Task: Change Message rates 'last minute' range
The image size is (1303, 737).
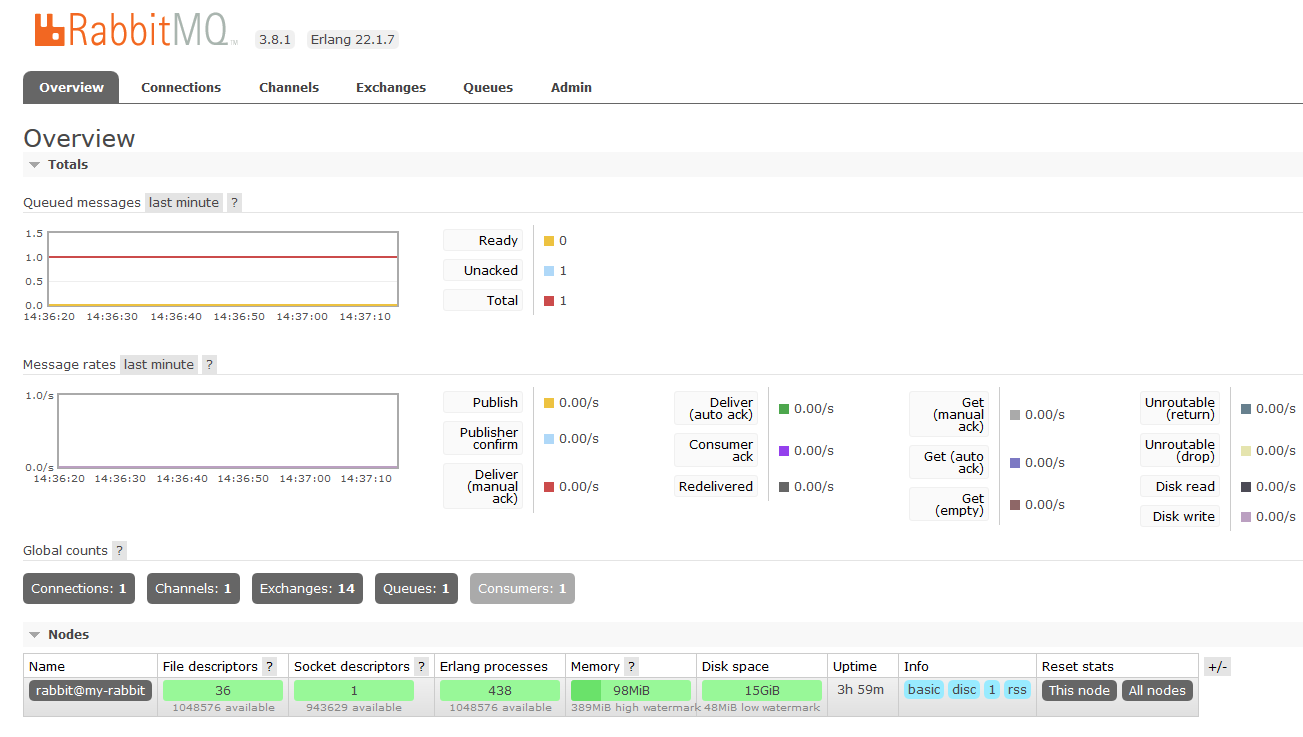Action: point(159,364)
